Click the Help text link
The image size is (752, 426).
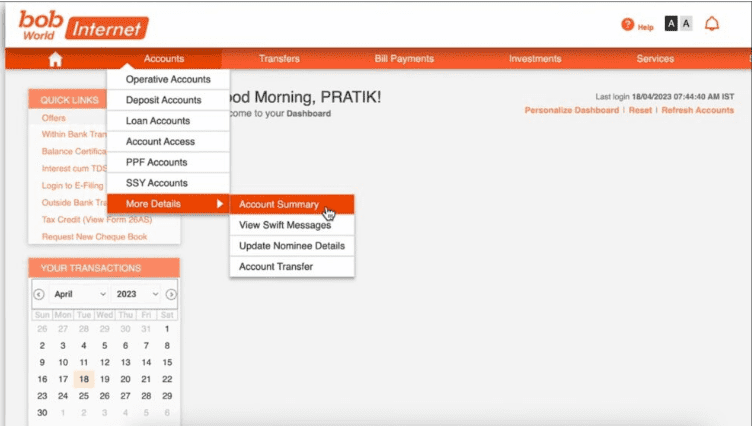click(646, 27)
